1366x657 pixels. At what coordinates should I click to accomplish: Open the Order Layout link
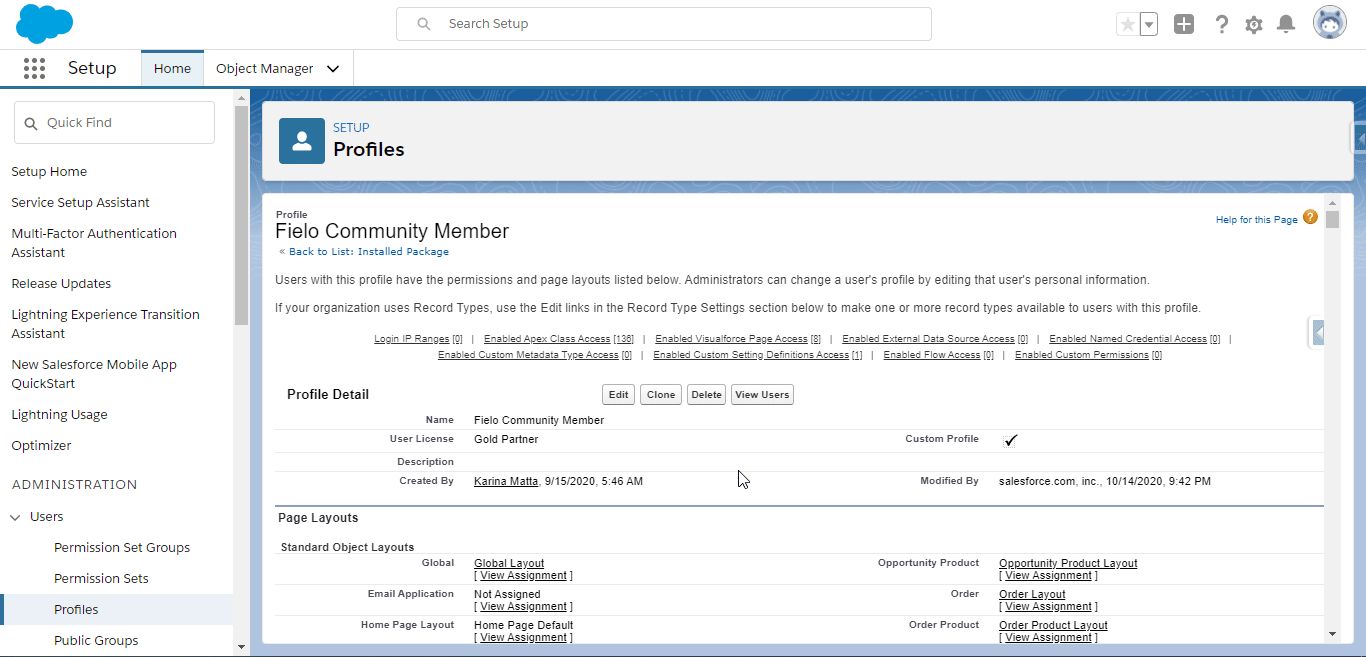pos(1032,594)
